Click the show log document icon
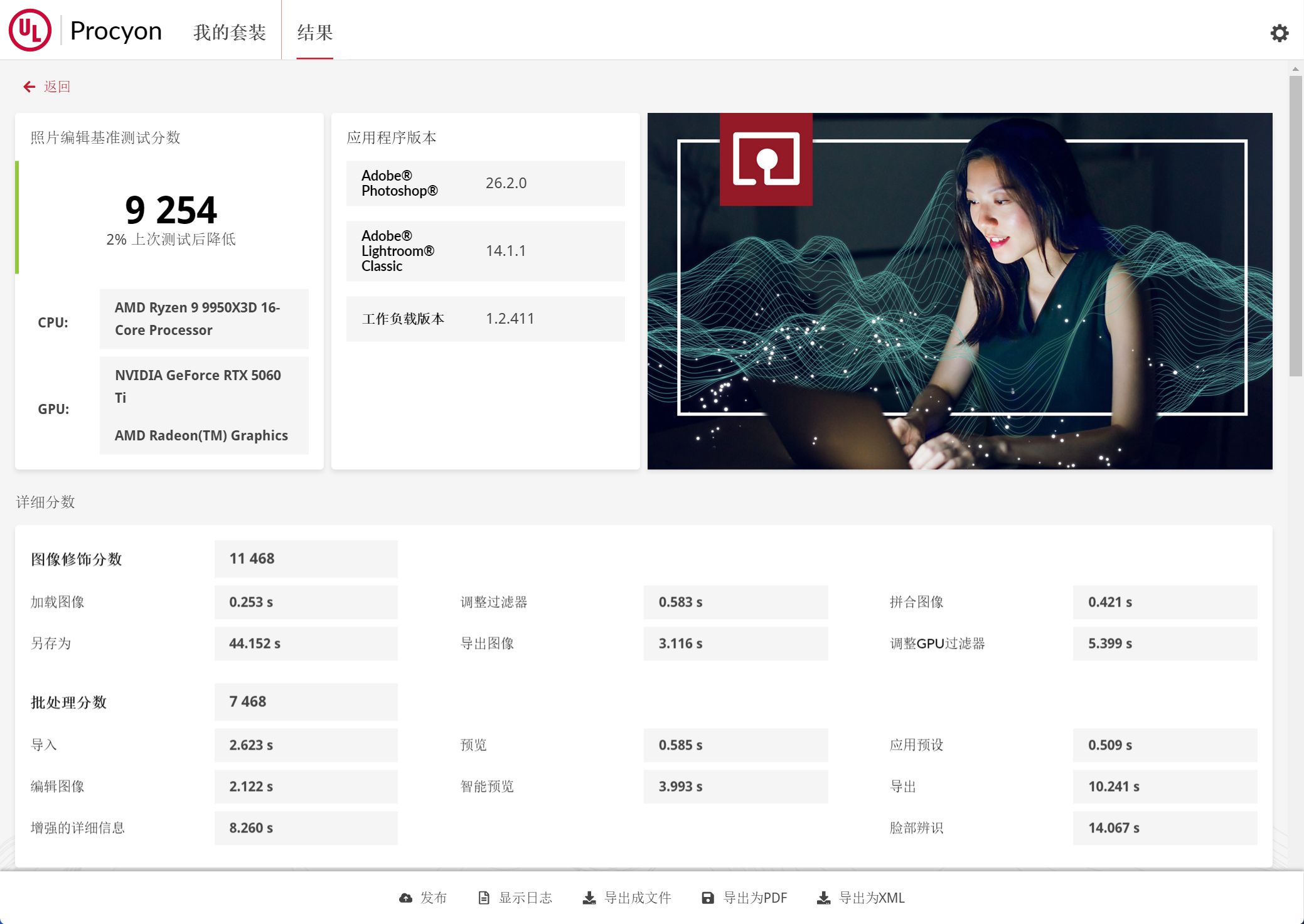 pyautogui.click(x=484, y=898)
